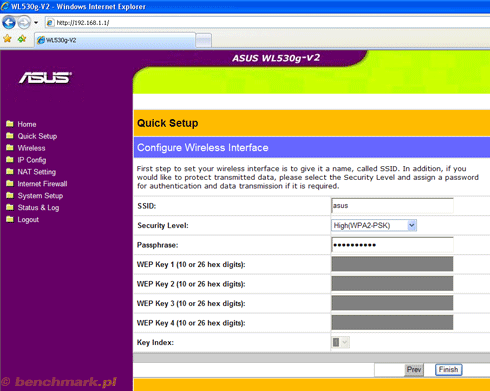This screenshot has width=490, height=391.
Task: Open the recent pages dropdown arrow
Action: tap(36, 23)
